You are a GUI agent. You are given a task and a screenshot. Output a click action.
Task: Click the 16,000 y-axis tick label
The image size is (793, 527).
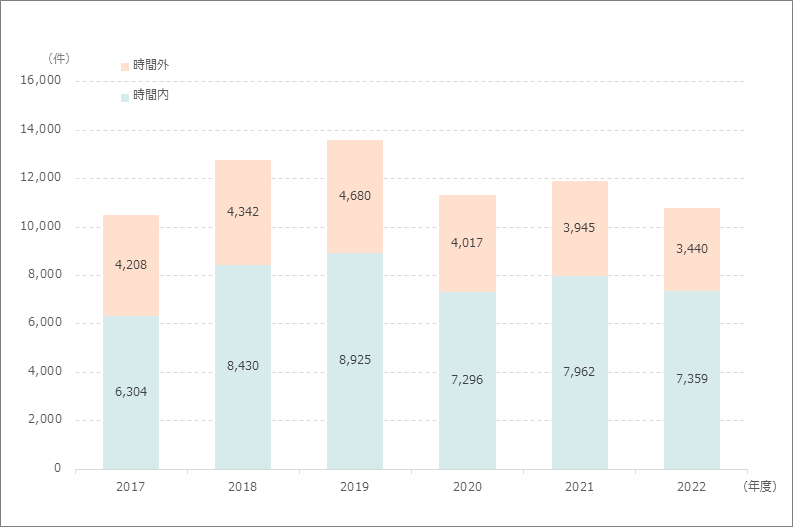point(40,80)
